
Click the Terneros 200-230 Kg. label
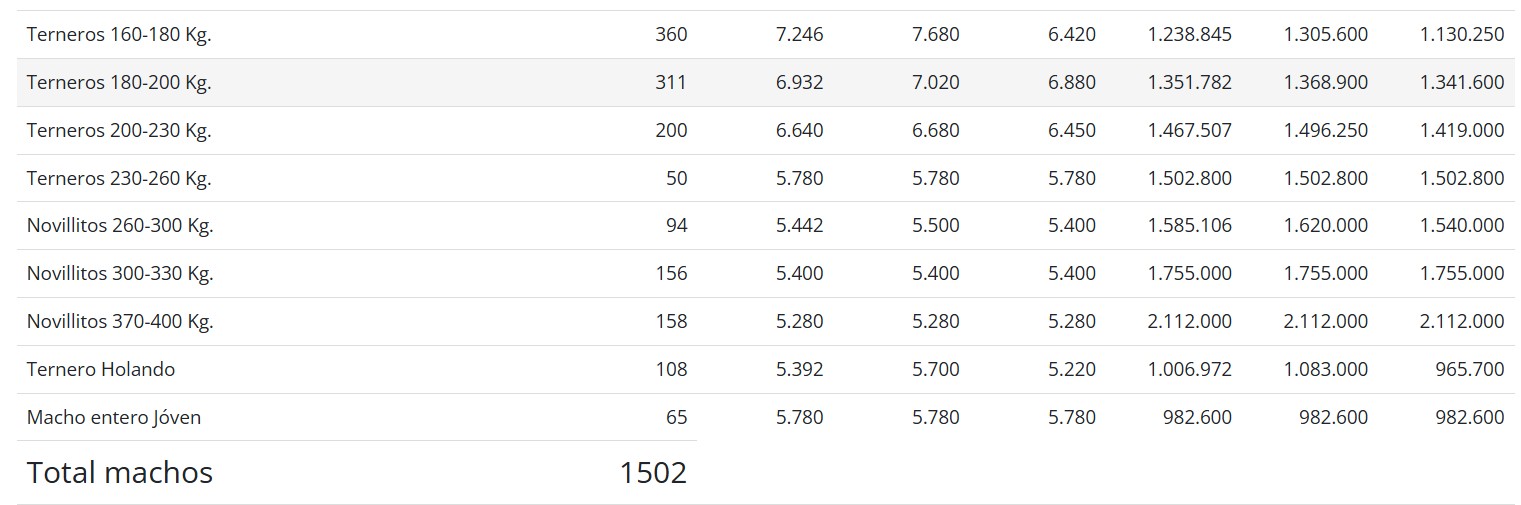pyautogui.click(x=119, y=131)
